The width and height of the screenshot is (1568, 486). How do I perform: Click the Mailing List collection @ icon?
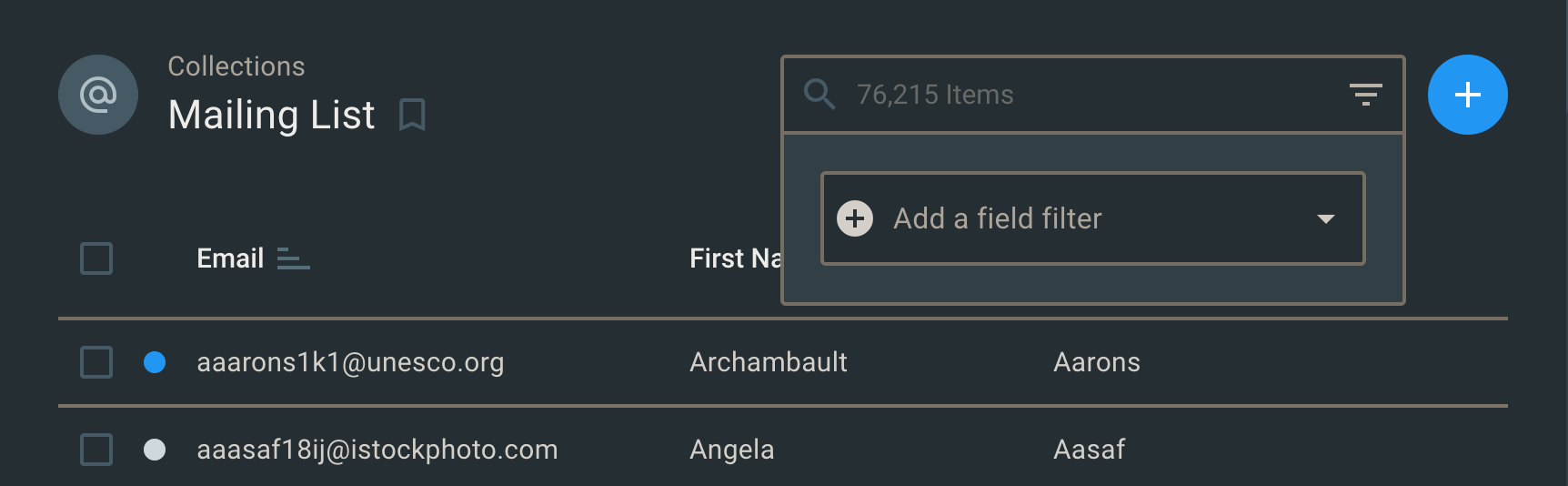point(98,95)
